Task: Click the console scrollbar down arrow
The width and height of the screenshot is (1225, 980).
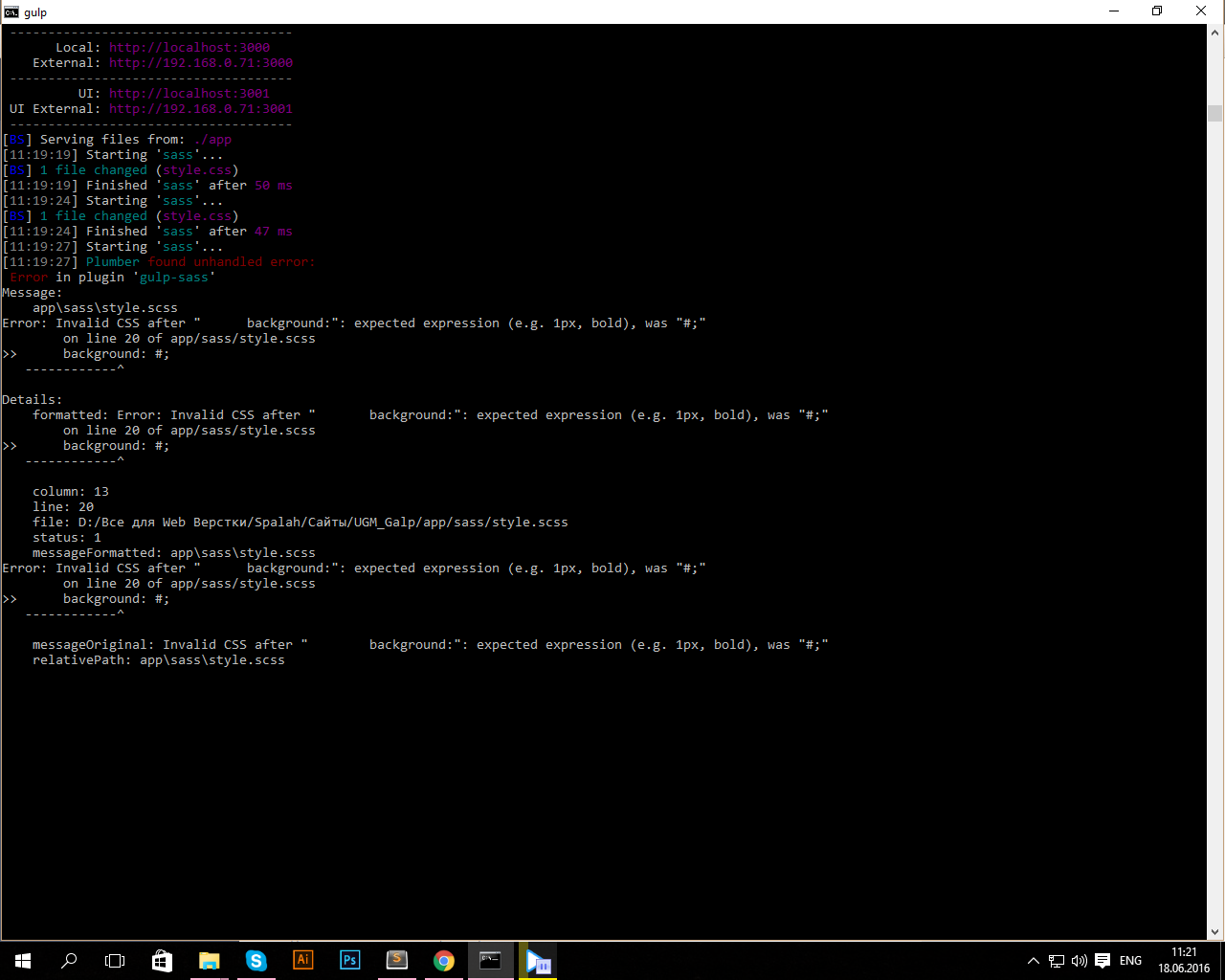Action: click(x=1215, y=932)
